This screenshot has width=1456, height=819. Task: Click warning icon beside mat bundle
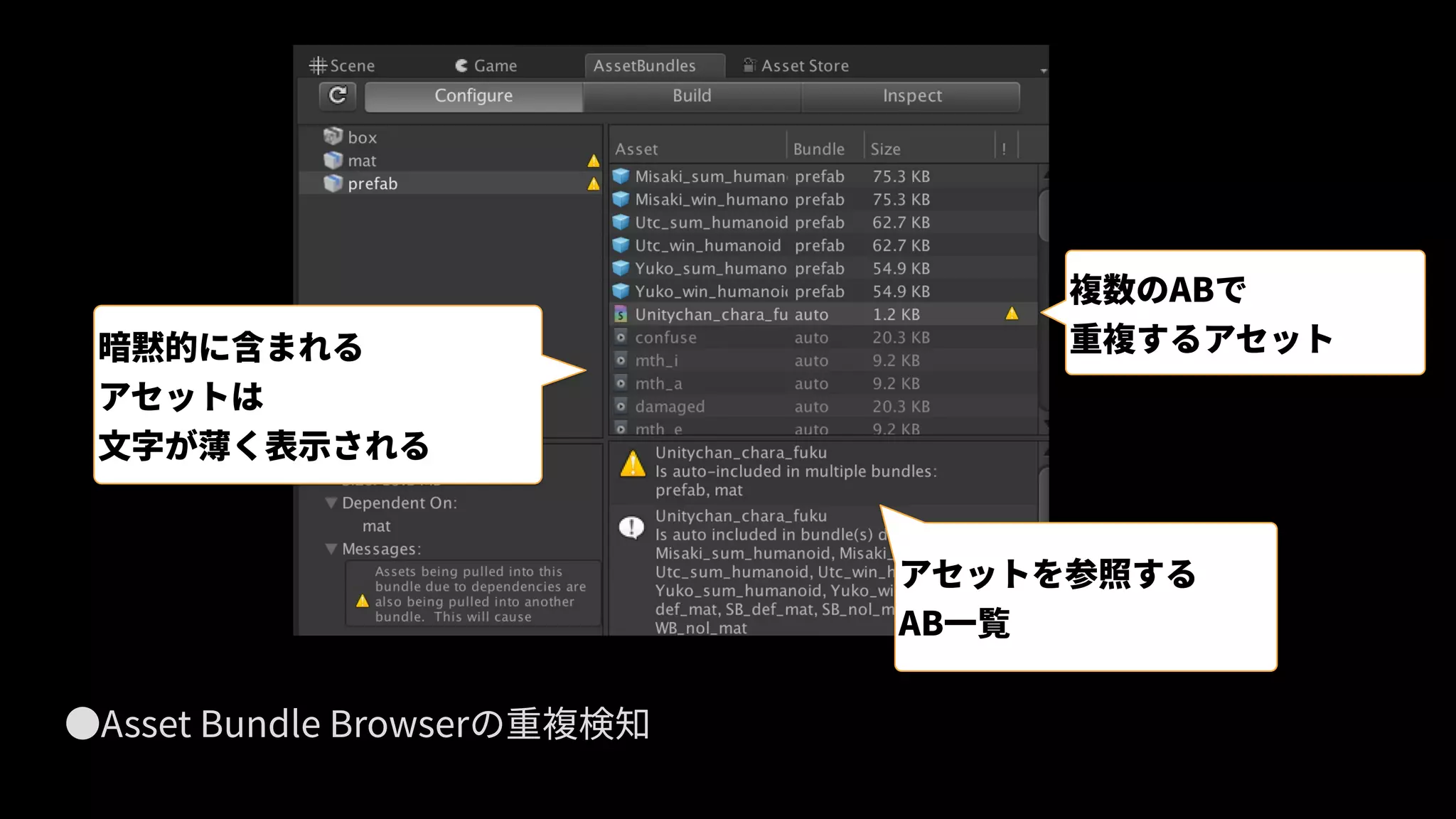(594, 161)
